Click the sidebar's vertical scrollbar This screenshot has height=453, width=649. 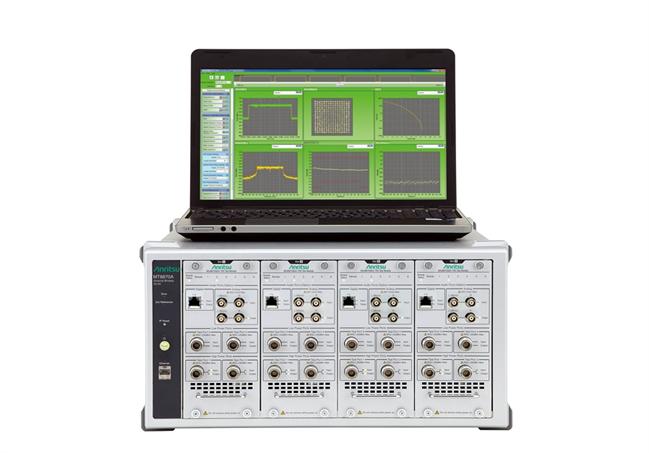coord(230,140)
